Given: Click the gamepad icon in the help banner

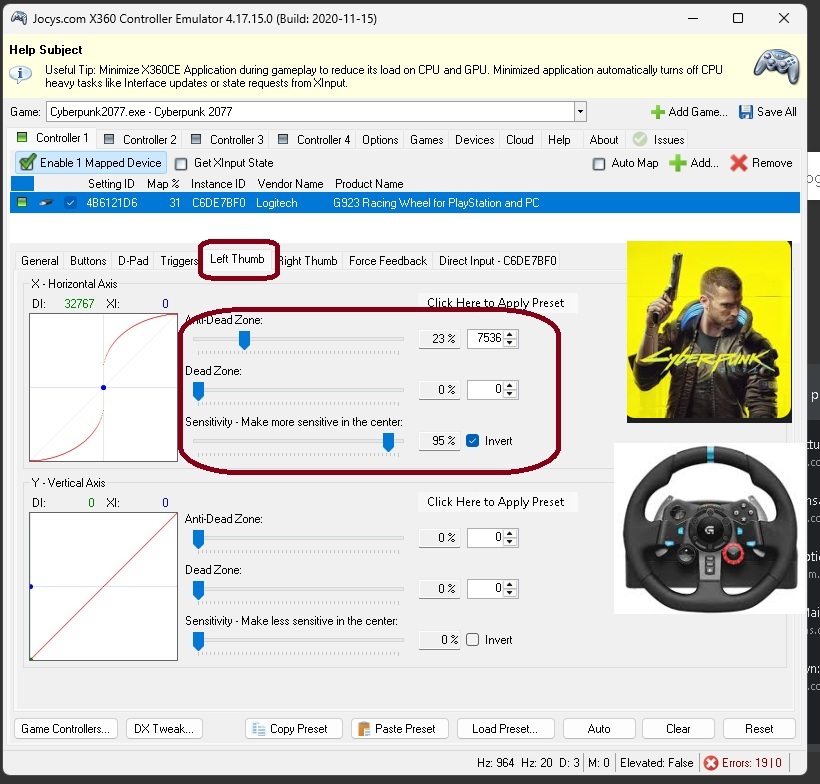Looking at the screenshot, I should 776,66.
